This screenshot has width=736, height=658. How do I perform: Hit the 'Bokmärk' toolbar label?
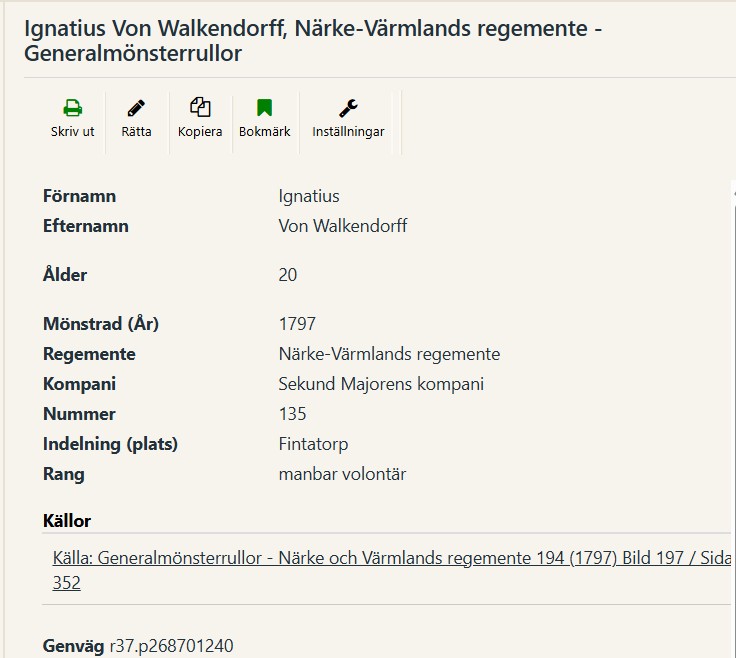tap(264, 132)
